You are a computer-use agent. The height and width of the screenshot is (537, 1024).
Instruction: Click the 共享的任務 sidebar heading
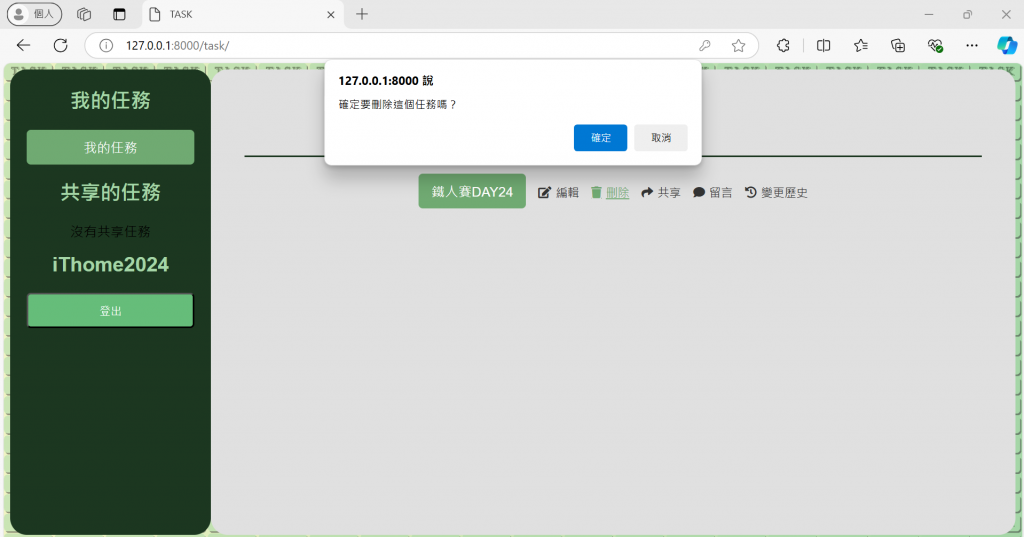click(x=110, y=191)
